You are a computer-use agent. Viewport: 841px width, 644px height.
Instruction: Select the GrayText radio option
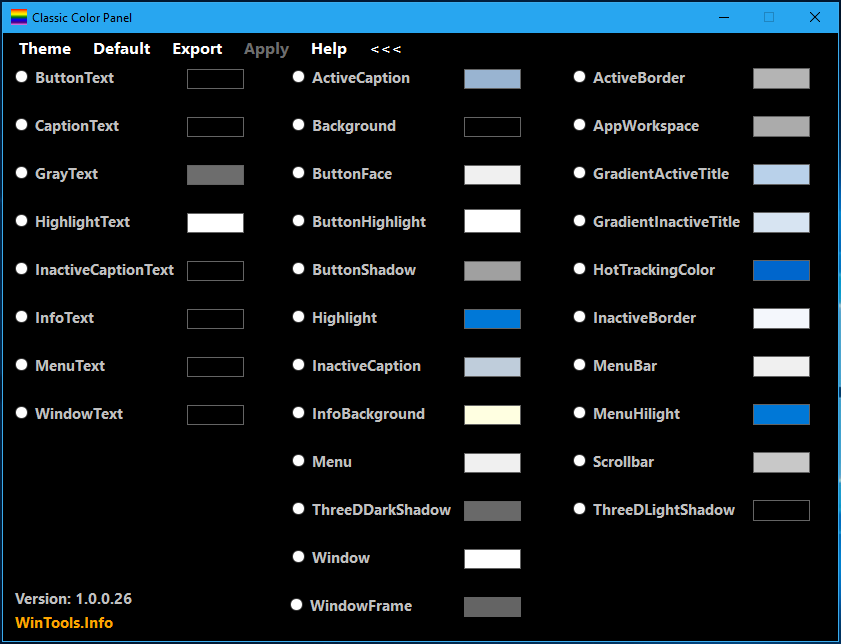pyautogui.click(x=21, y=173)
